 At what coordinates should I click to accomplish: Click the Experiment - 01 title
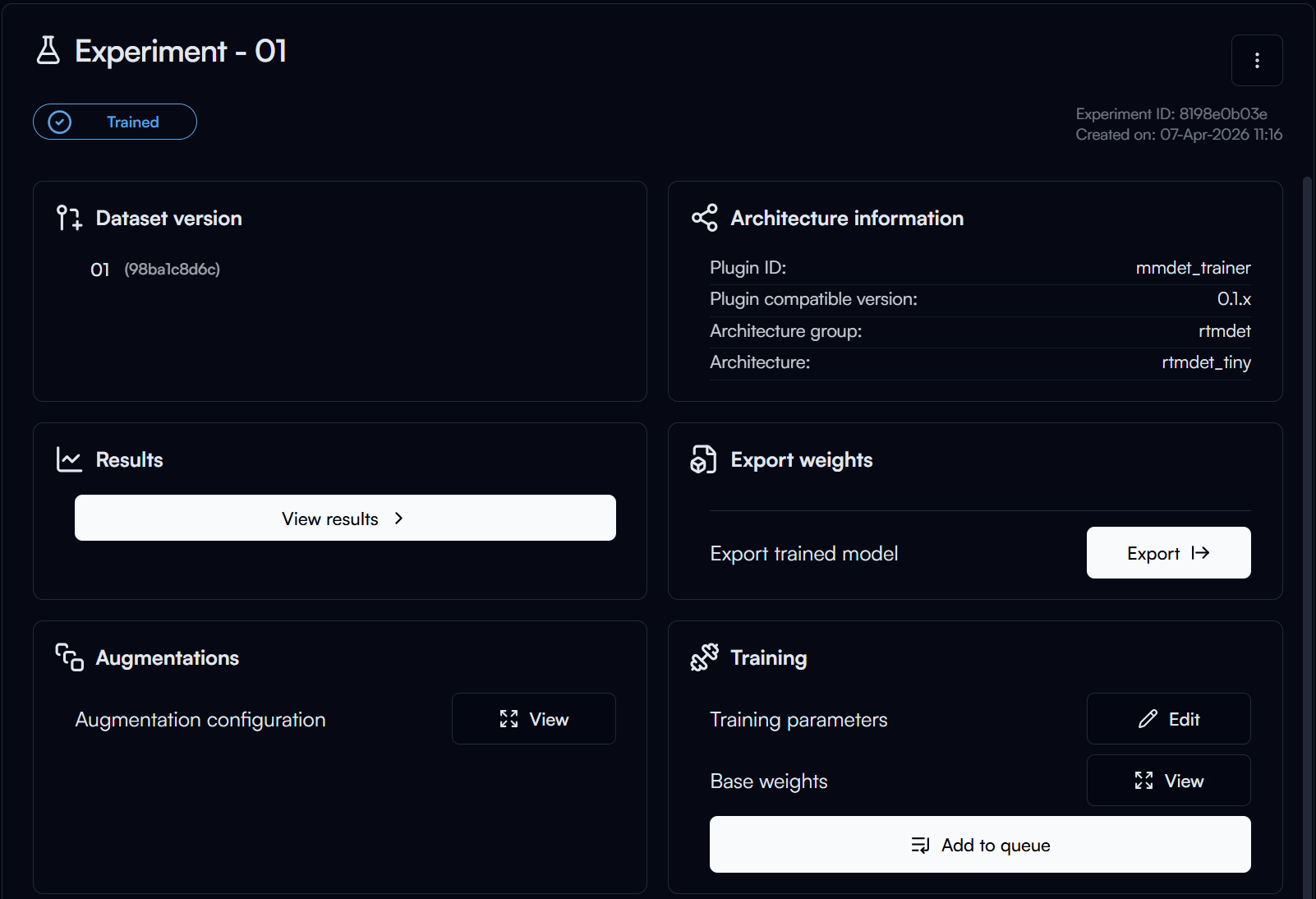pos(181,51)
